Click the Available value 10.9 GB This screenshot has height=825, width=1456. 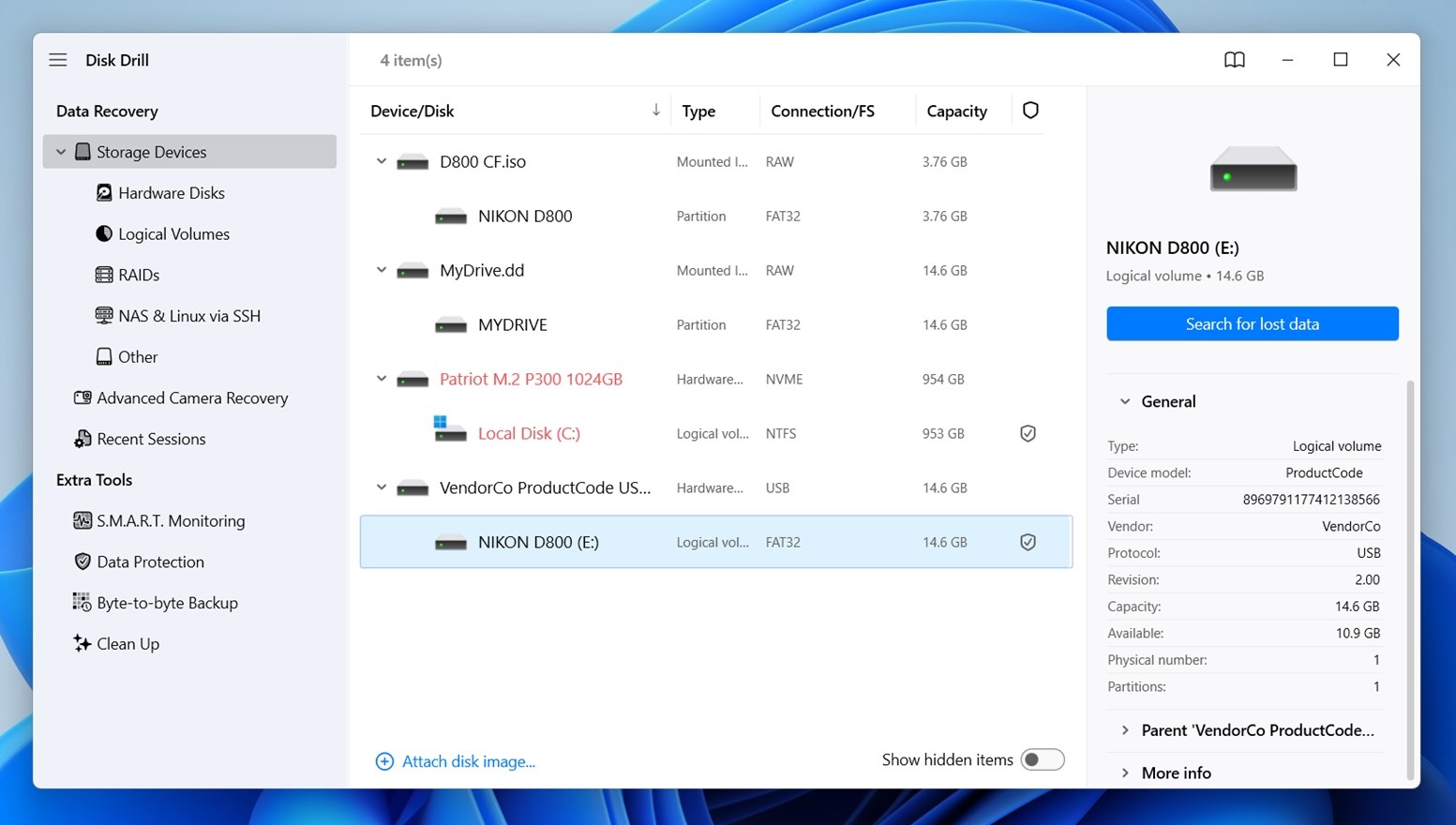pos(1358,634)
